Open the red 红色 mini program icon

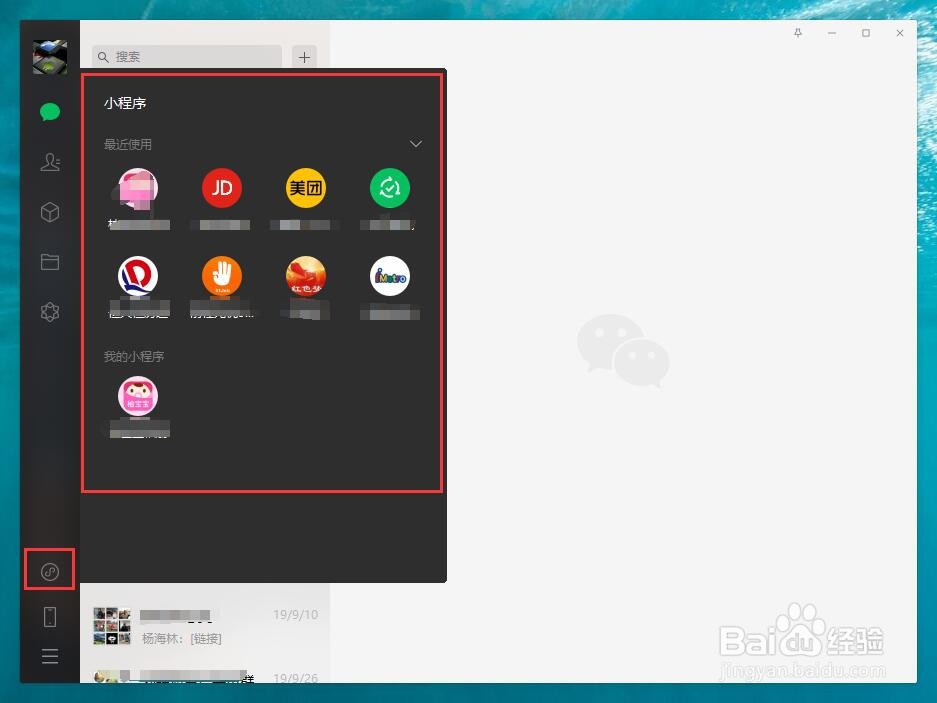306,276
